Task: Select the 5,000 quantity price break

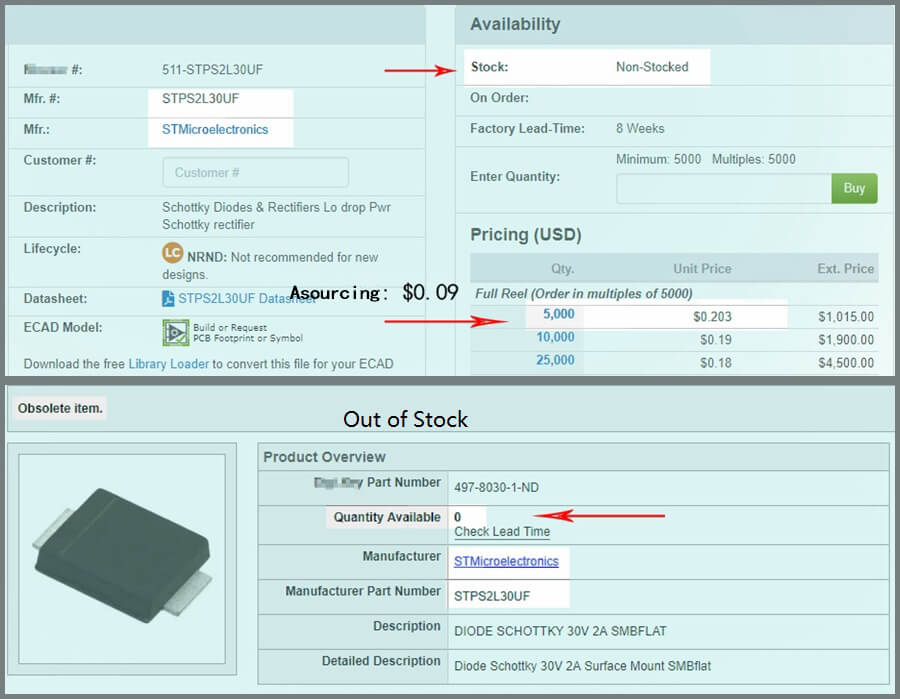Action: pos(558,314)
